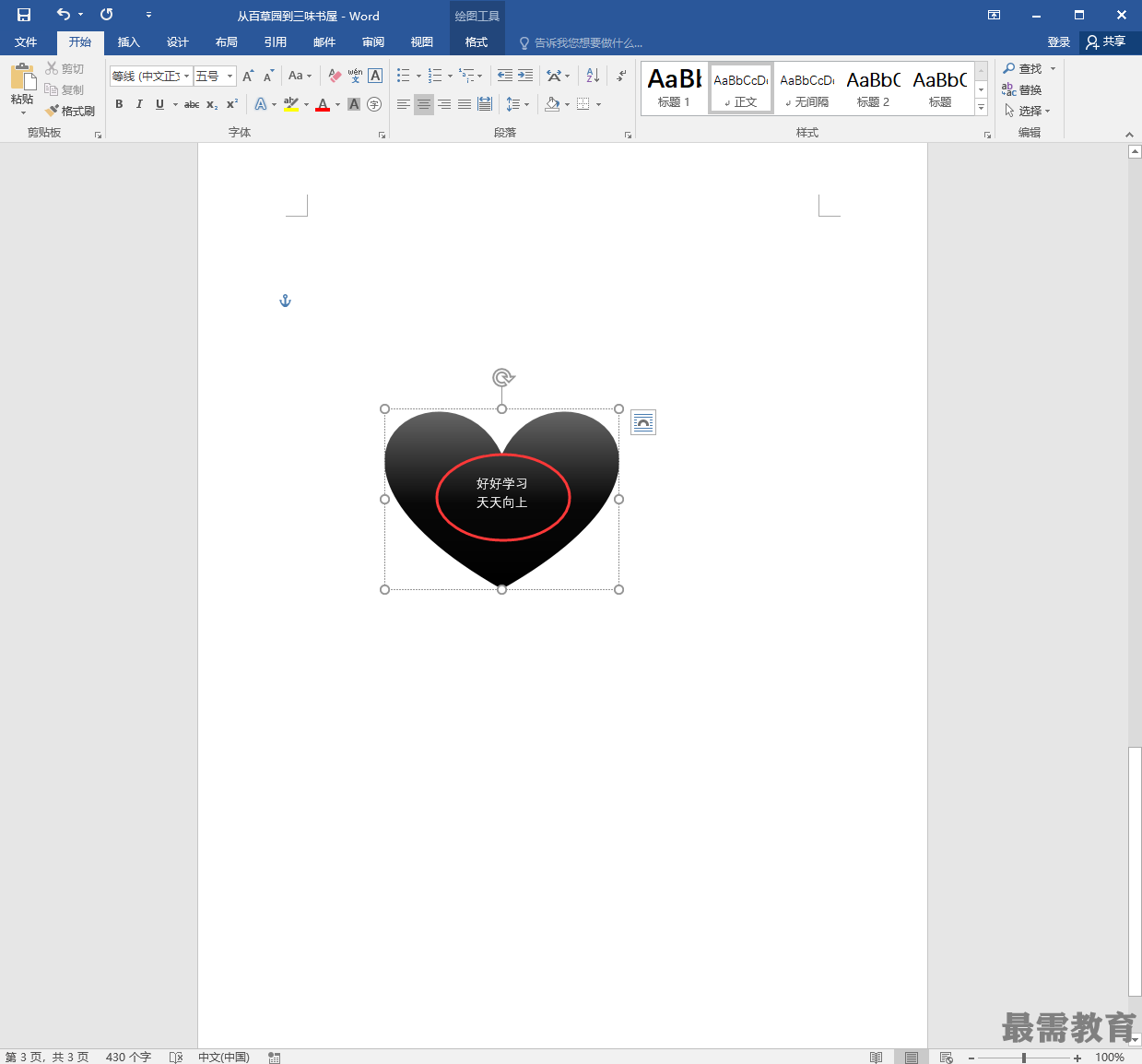Viewport: 1142px width, 1064px height.
Task: Switch to the Layout (布局) tab
Action: pyautogui.click(x=227, y=42)
